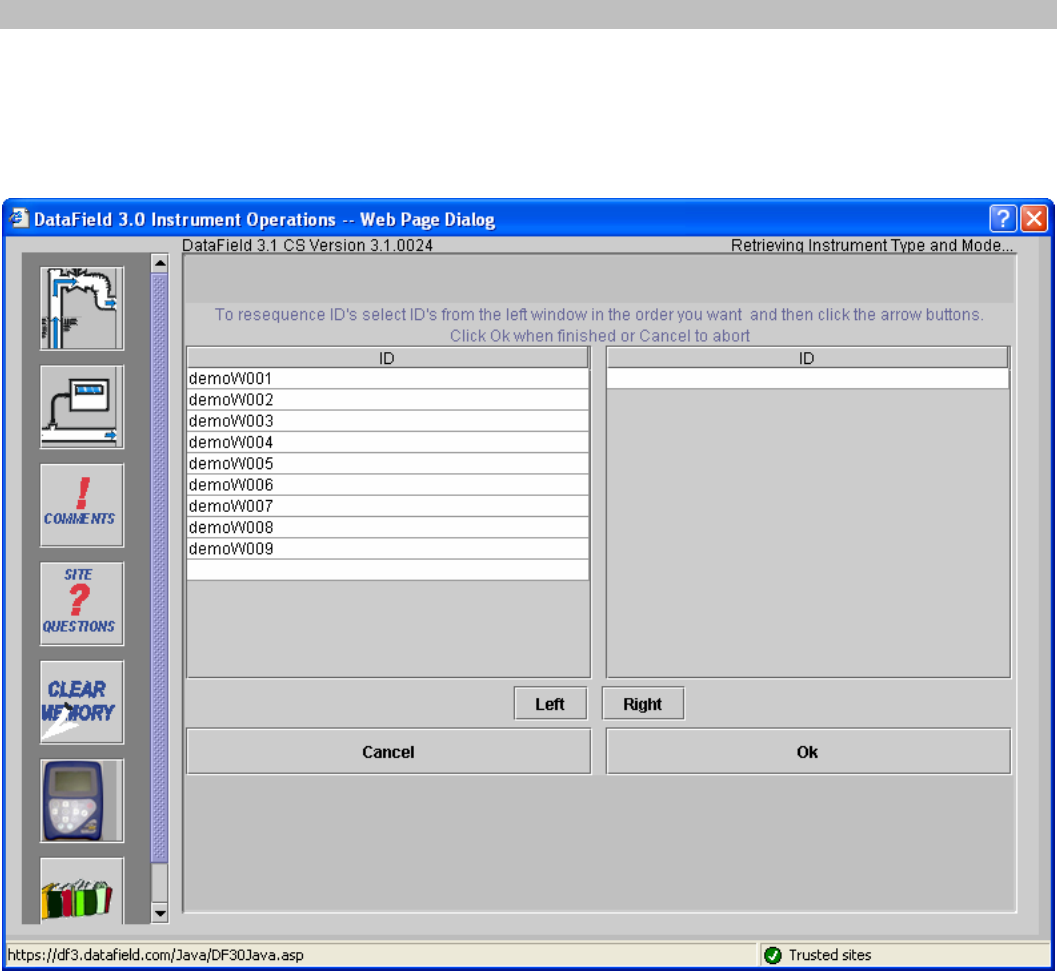
Task: Select ID demoW008 in left list
Action: [388, 527]
